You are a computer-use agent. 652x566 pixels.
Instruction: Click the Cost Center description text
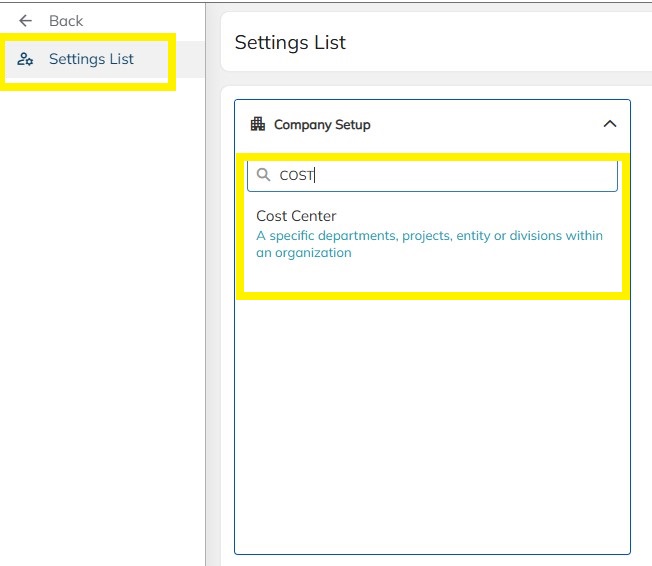430,236
